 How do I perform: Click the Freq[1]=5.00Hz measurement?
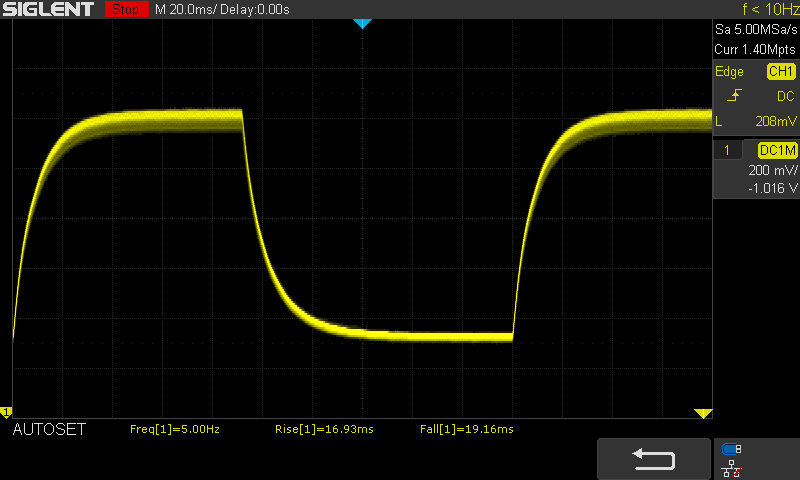tap(175, 430)
